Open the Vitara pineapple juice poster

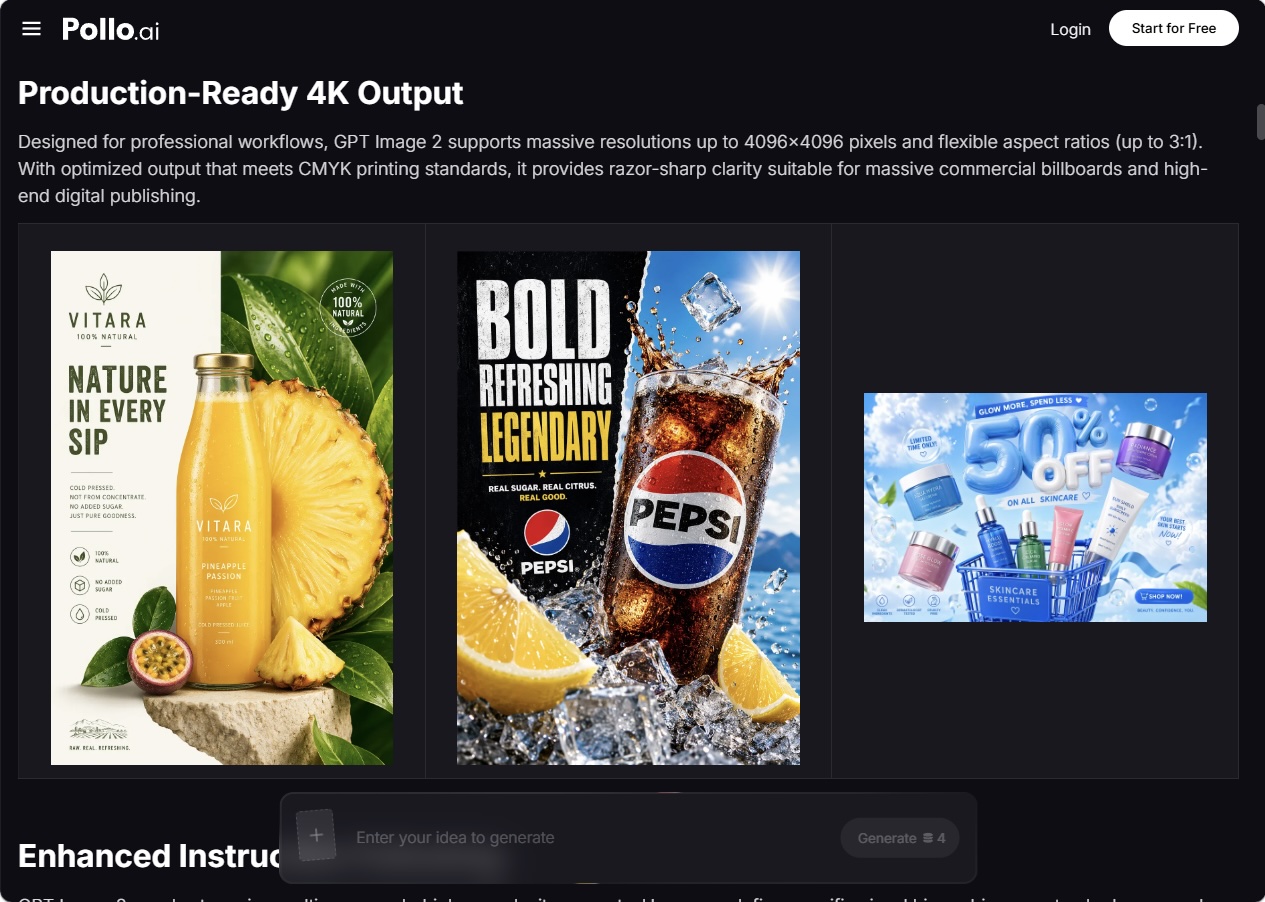click(x=222, y=508)
